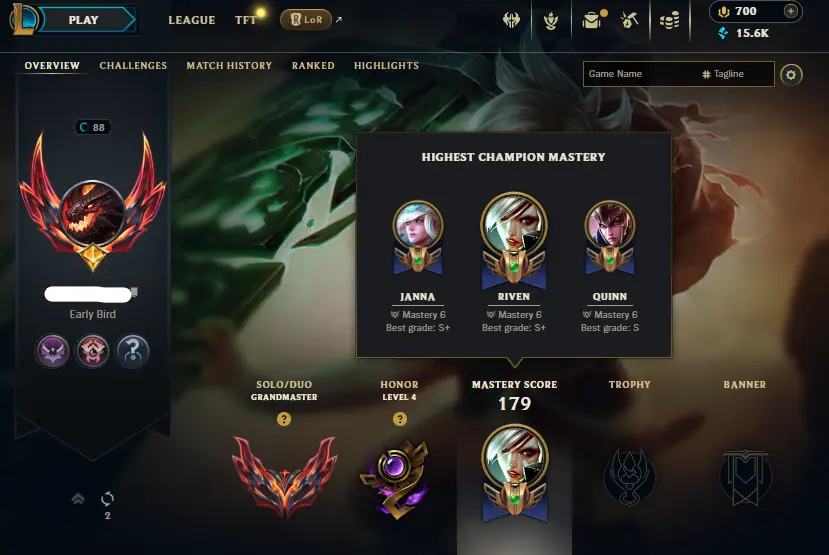Click the Game Name search field
This screenshot has height=555, width=829.
point(678,74)
